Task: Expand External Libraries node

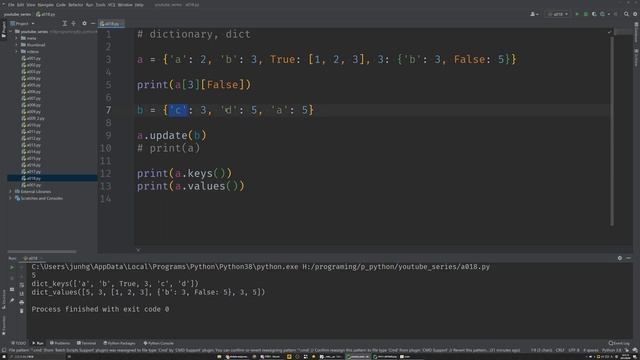Action: coord(11,191)
